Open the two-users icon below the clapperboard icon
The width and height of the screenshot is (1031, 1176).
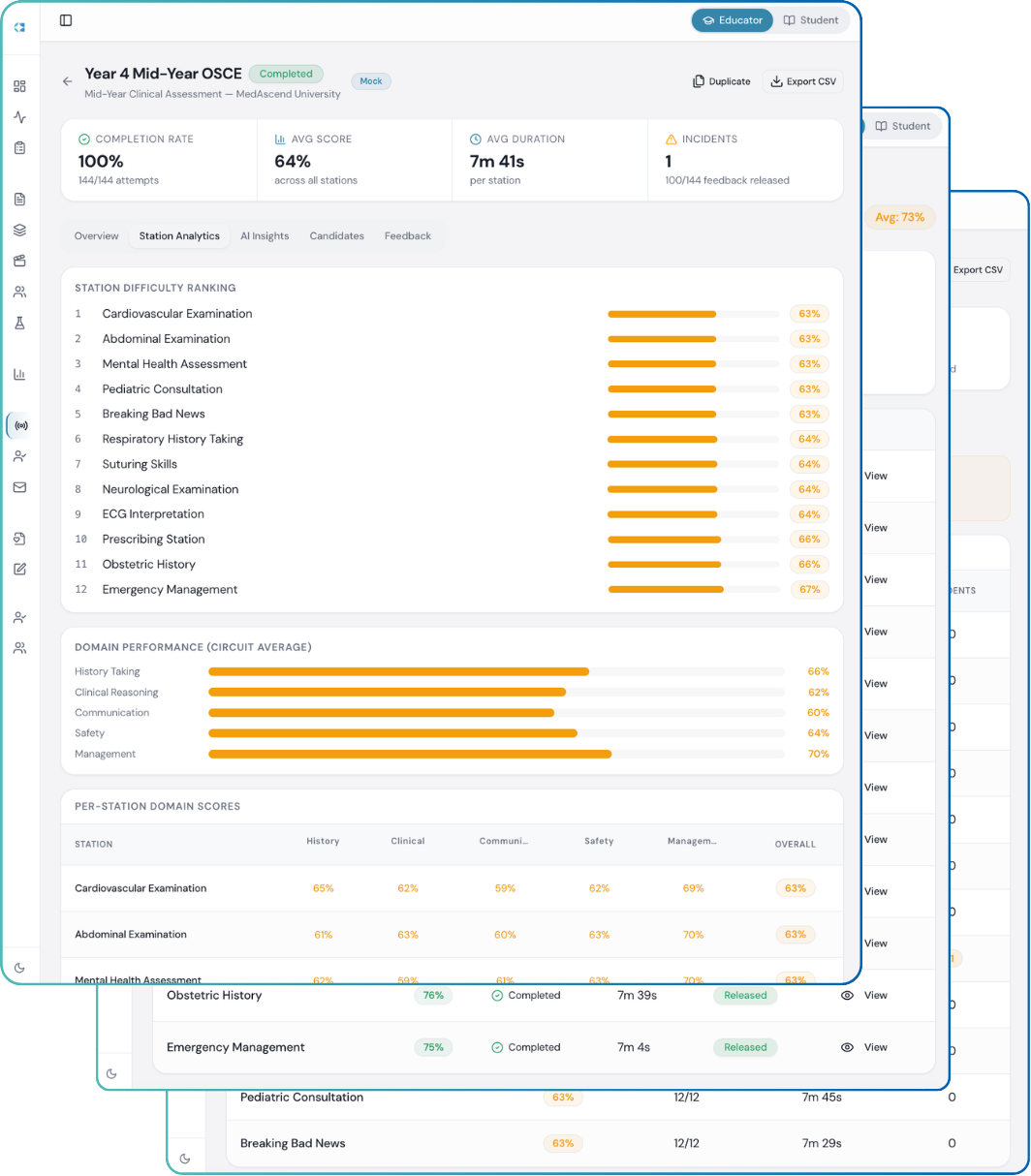(x=19, y=292)
